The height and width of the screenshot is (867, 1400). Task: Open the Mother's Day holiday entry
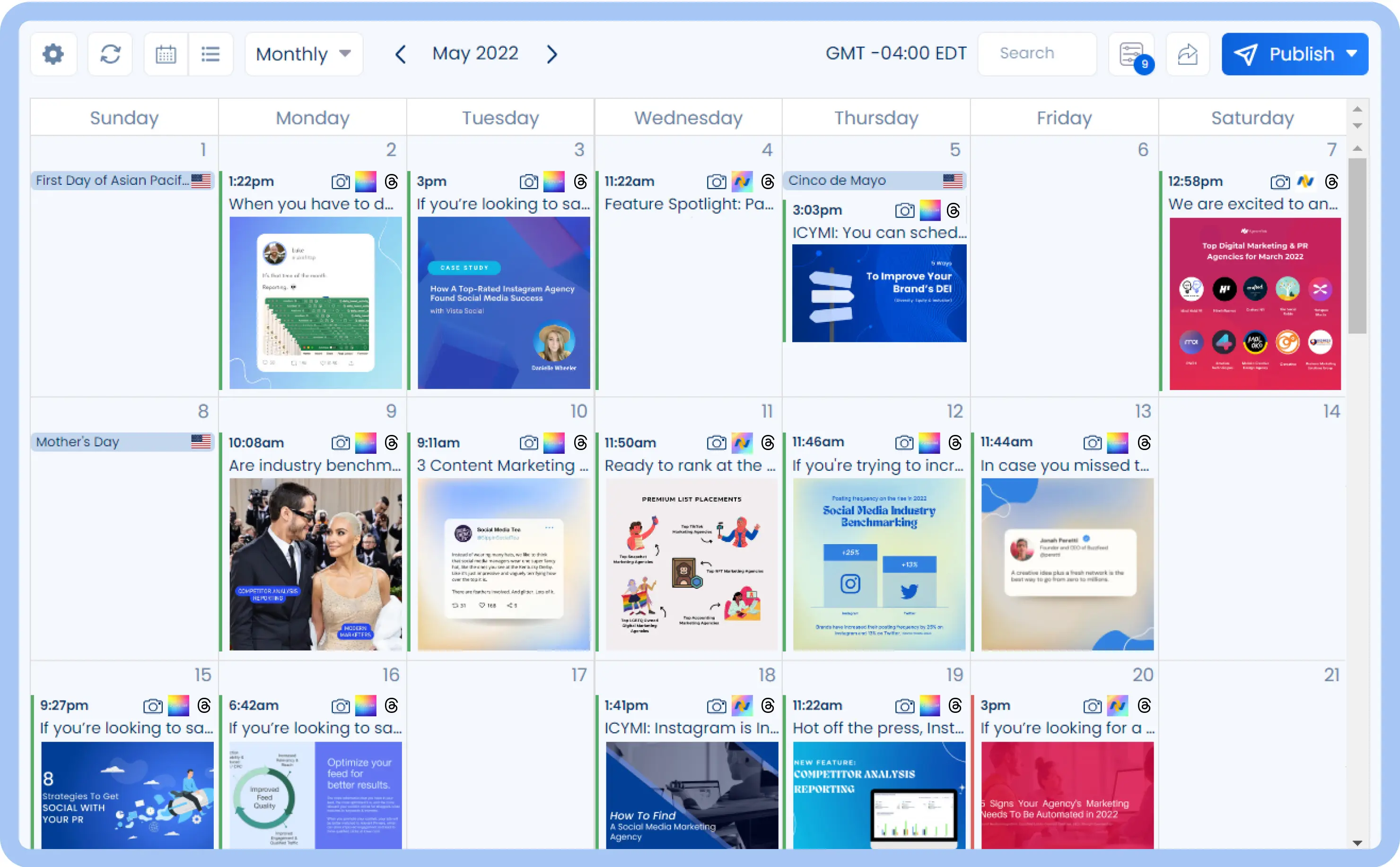123,442
